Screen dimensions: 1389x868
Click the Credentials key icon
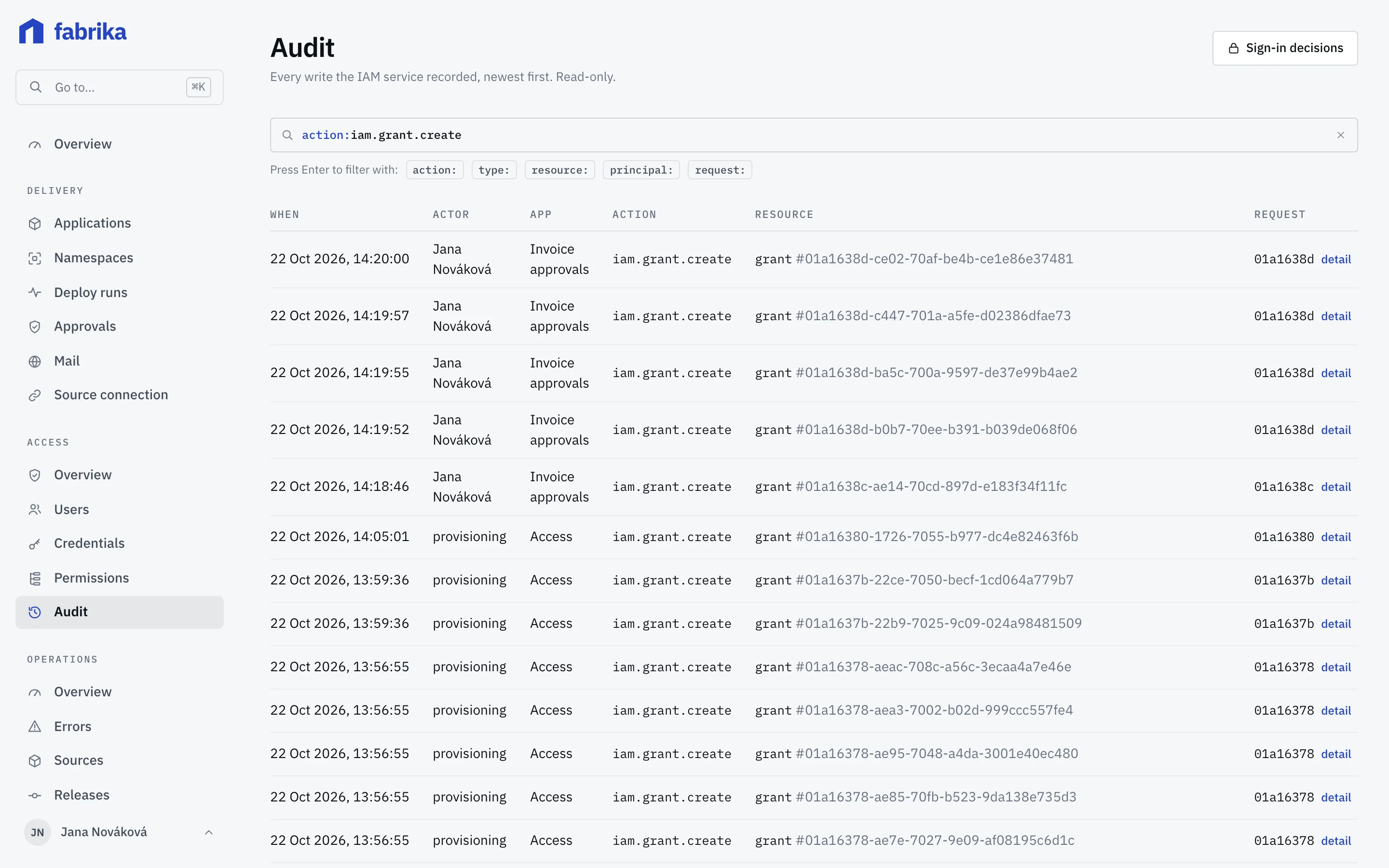point(35,543)
